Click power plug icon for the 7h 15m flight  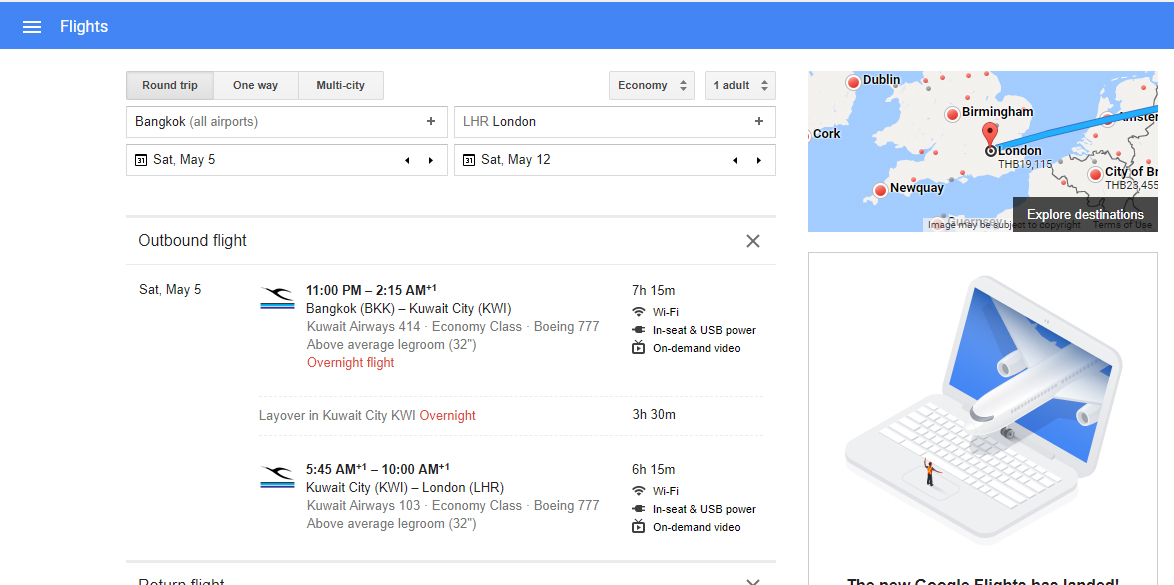(639, 330)
